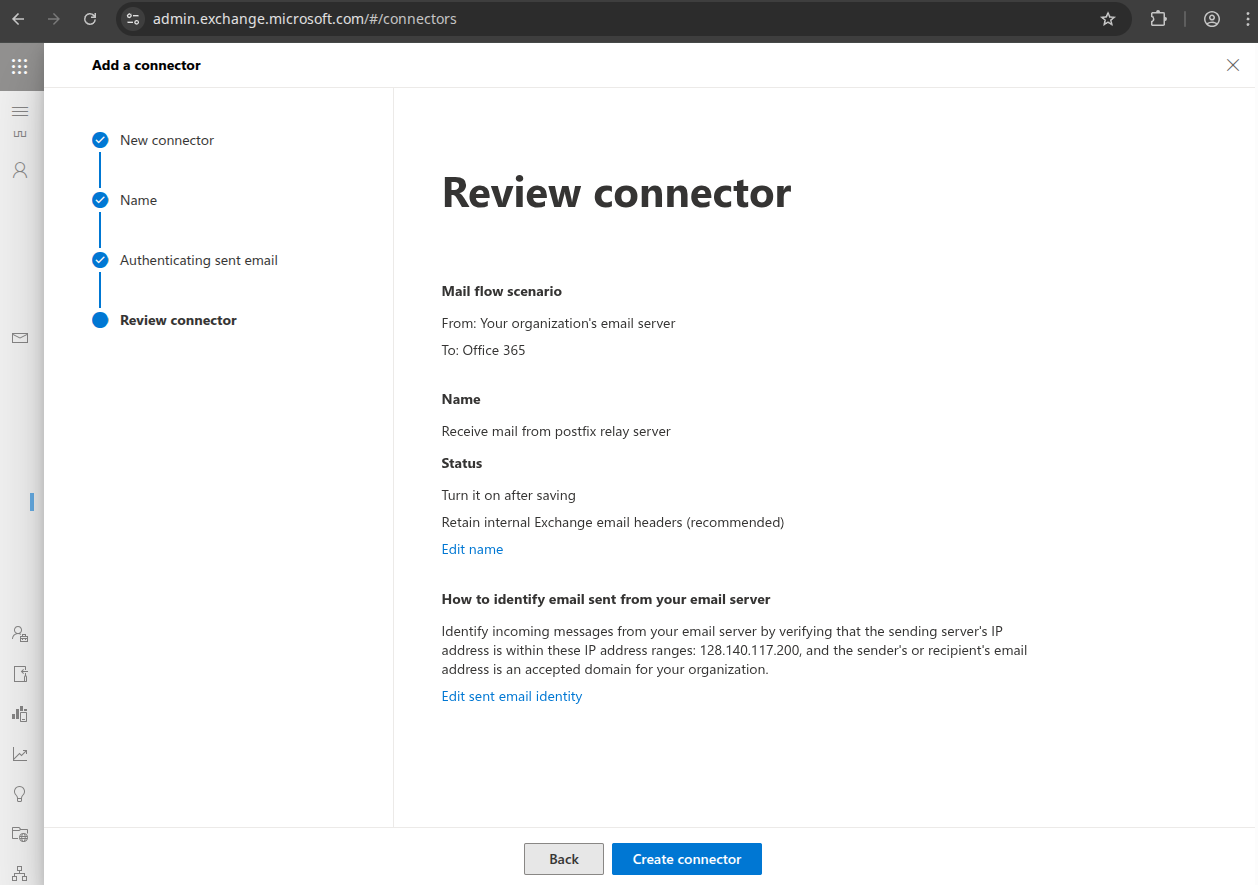1258x885 pixels.
Task: Click the address bar URL
Action: pyautogui.click(x=305, y=19)
